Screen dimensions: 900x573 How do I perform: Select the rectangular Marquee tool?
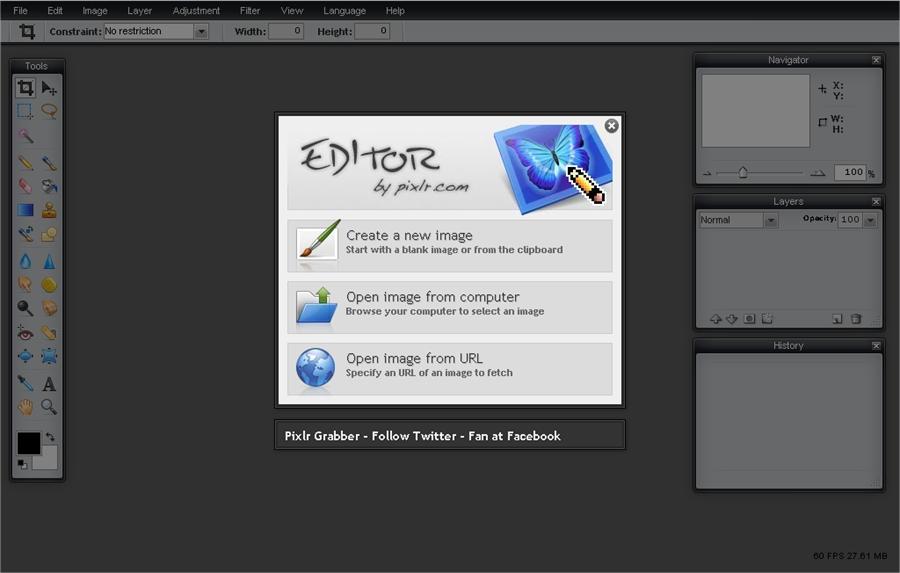coord(25,111)
